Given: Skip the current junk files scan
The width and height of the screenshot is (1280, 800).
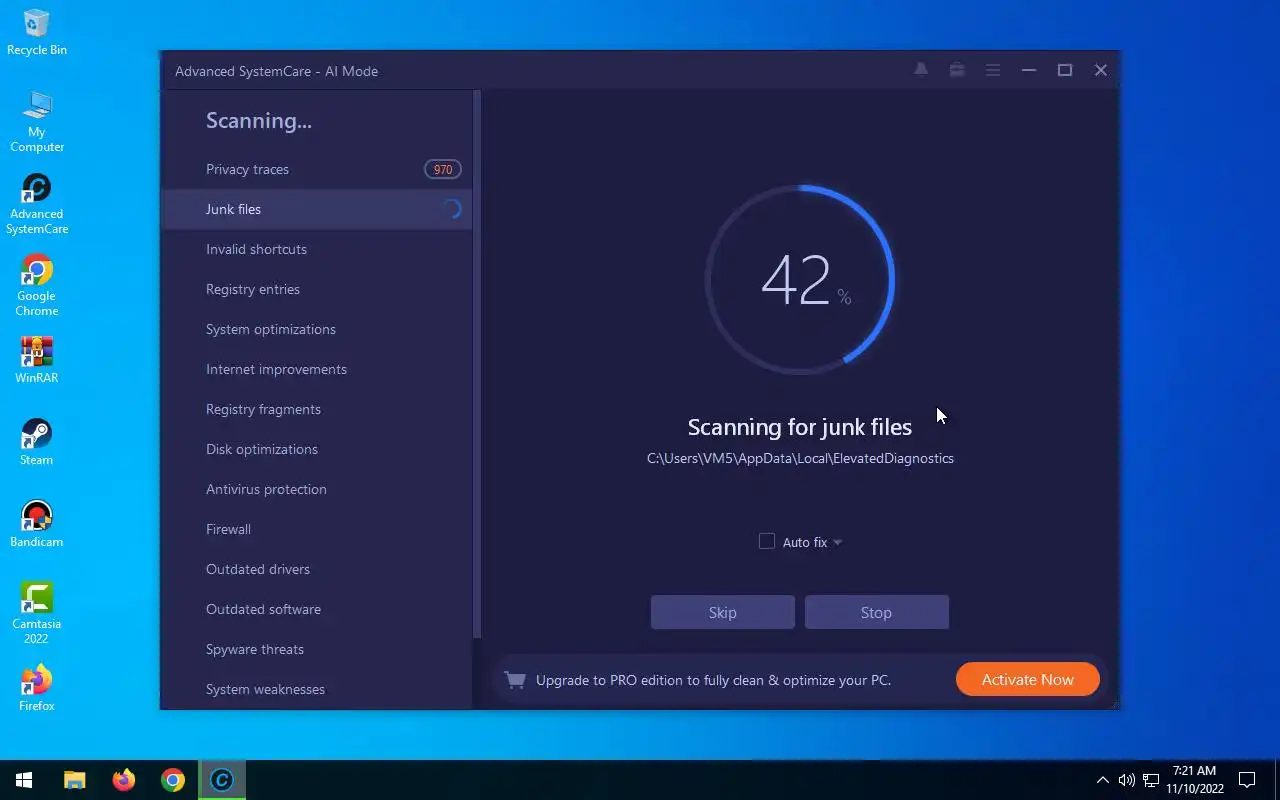Looking at the screenshot, I should click(723, 612).
